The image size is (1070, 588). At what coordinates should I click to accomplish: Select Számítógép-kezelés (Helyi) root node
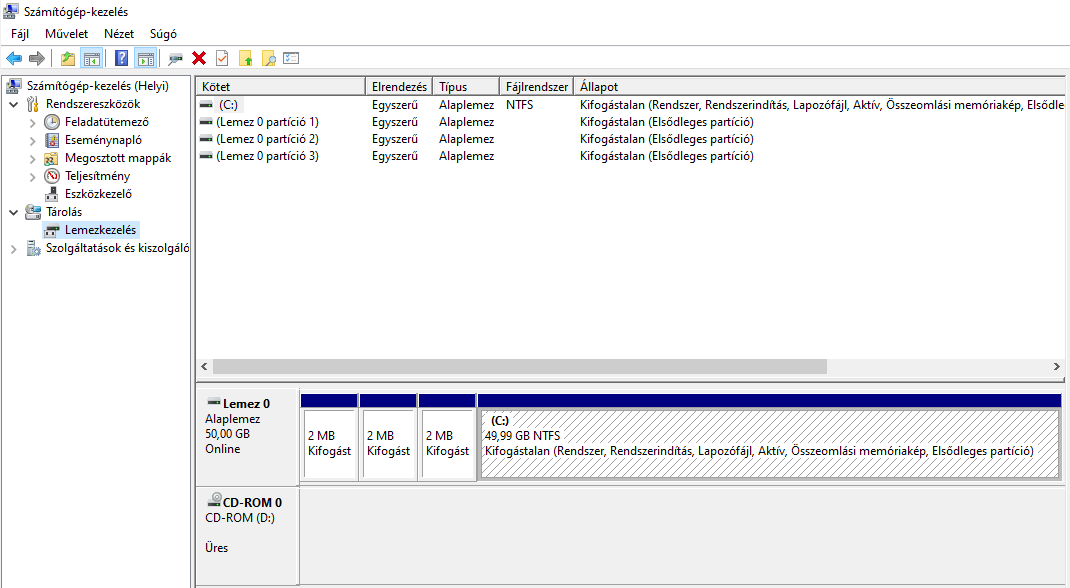tap(98, 86)
